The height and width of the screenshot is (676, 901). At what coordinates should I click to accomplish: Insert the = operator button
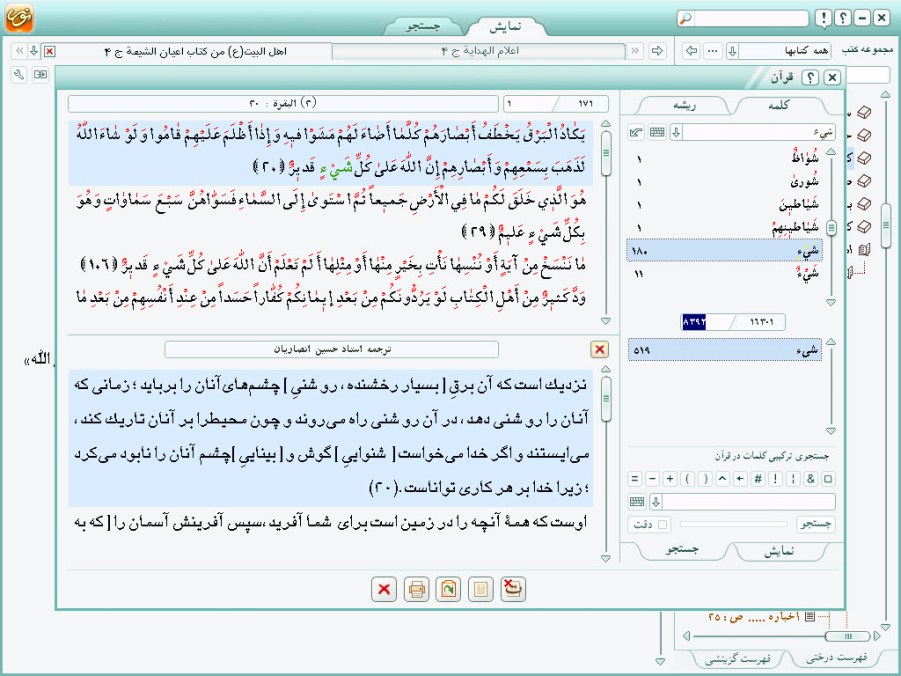pos(634,478)
